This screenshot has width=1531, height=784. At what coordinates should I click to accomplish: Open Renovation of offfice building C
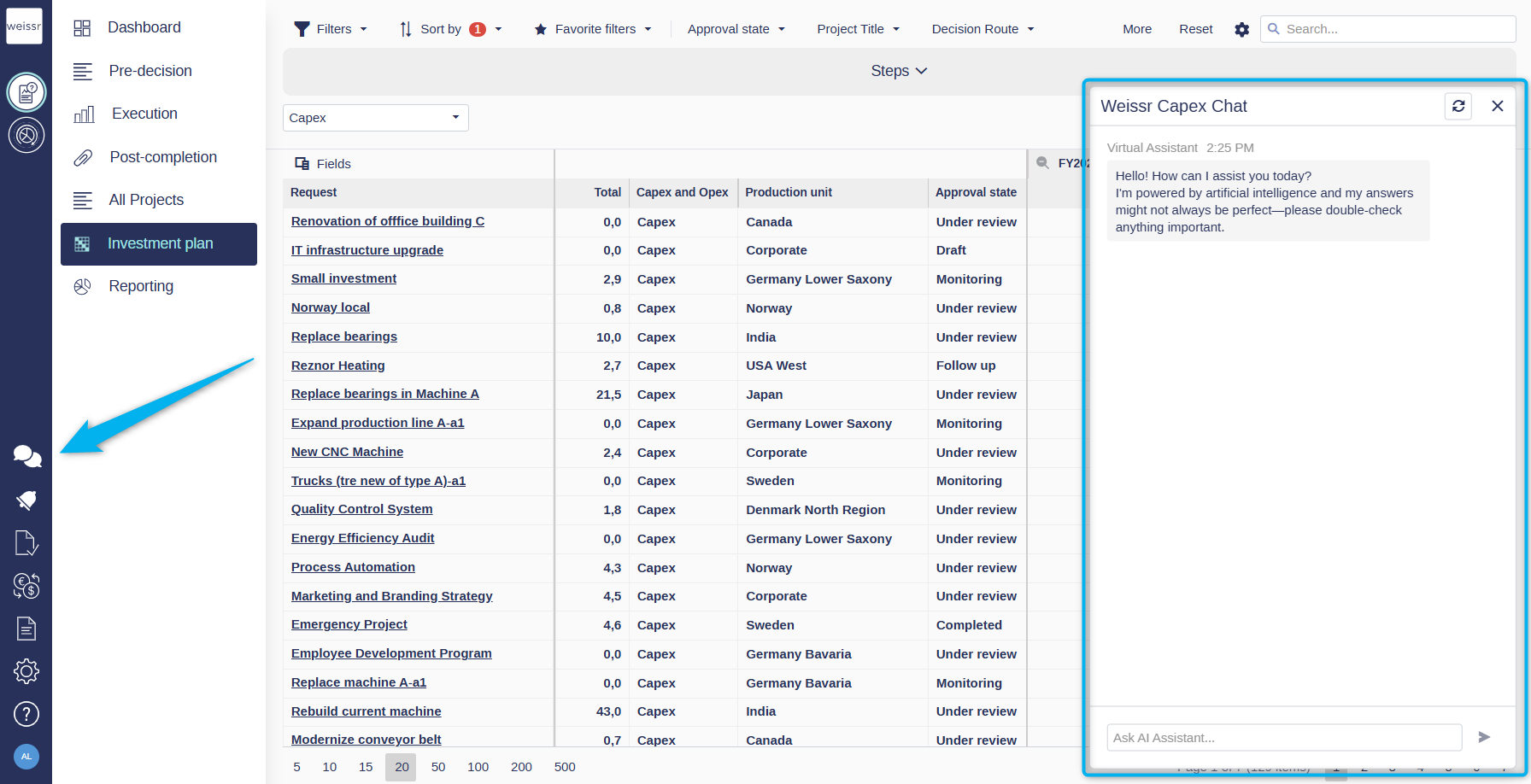pos(388,221)
